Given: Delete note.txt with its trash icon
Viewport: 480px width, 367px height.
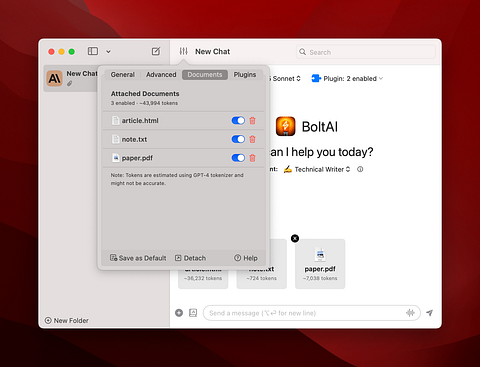Looking at the screenshot, I should (x=253, y=139).
